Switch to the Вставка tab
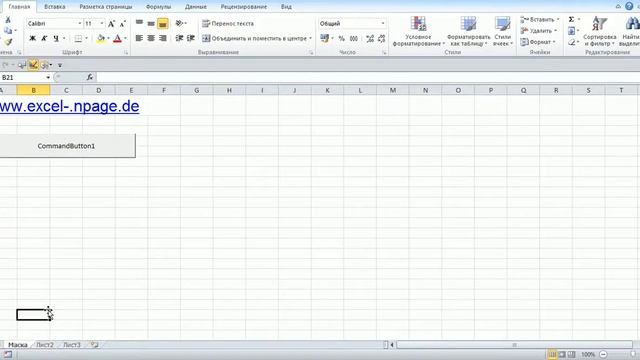This screenshot has height=360, width=640. [55, 7]
